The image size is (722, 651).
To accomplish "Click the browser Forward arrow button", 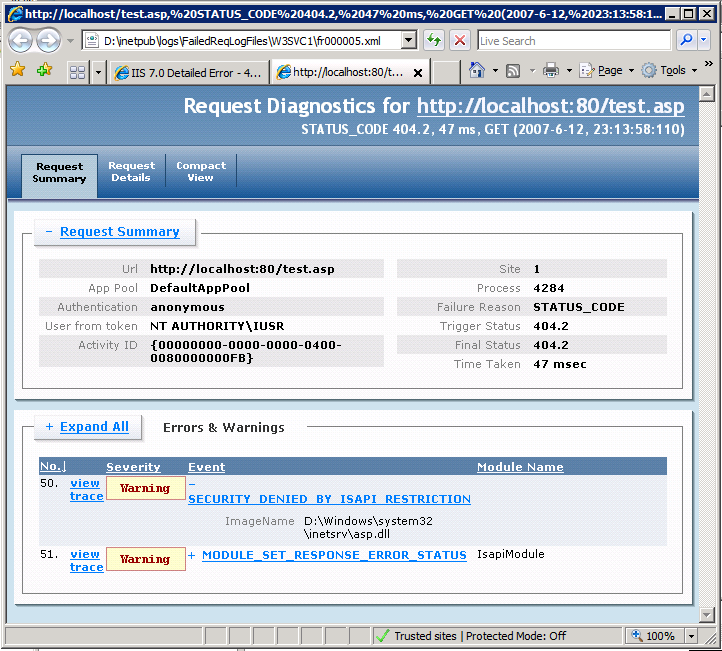I will pos(48,41).
